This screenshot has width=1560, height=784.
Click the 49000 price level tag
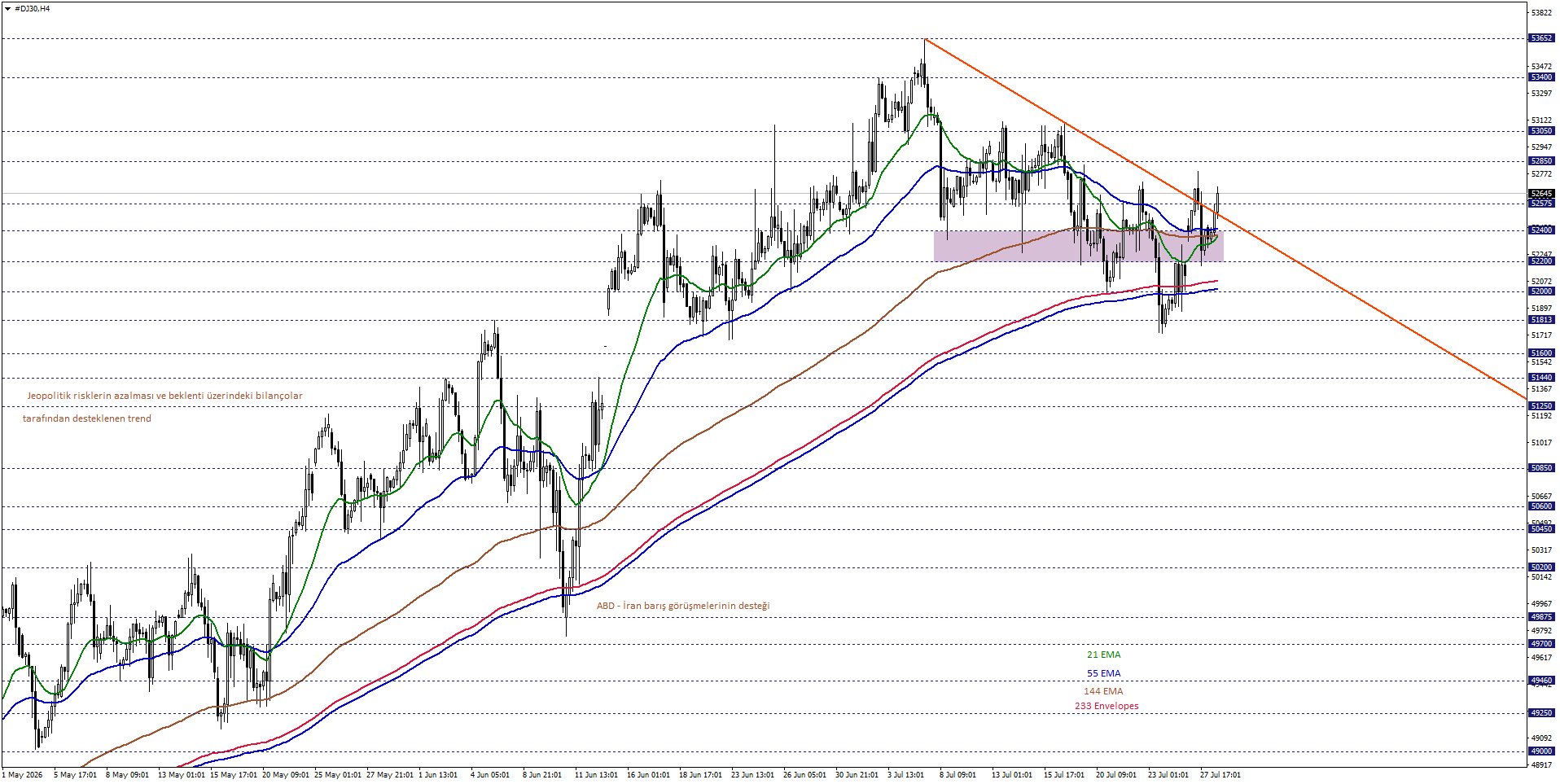click(x=1541, y=751)
